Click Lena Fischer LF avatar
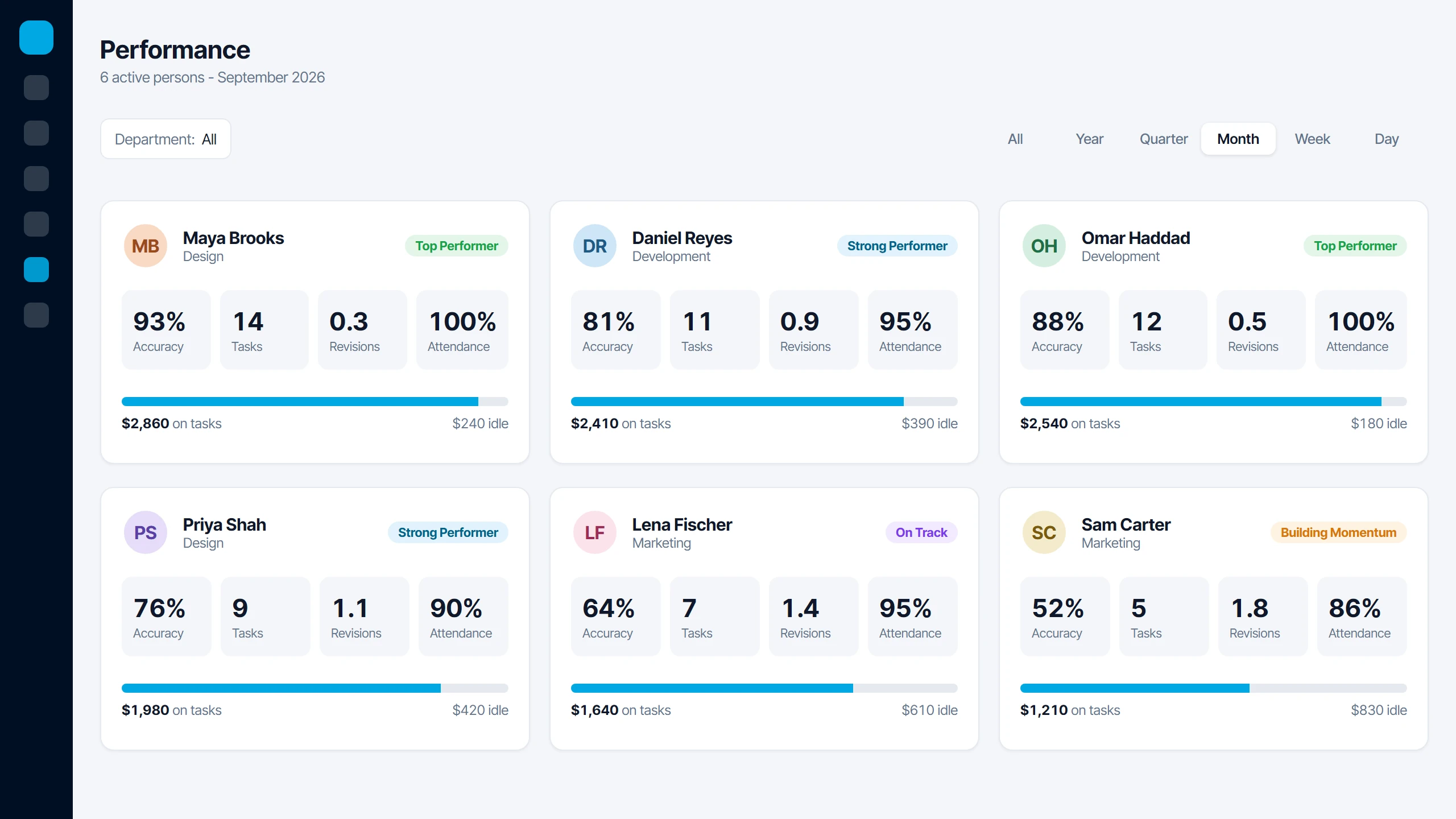Screen dimensions: 1456x819 point(595,532)
